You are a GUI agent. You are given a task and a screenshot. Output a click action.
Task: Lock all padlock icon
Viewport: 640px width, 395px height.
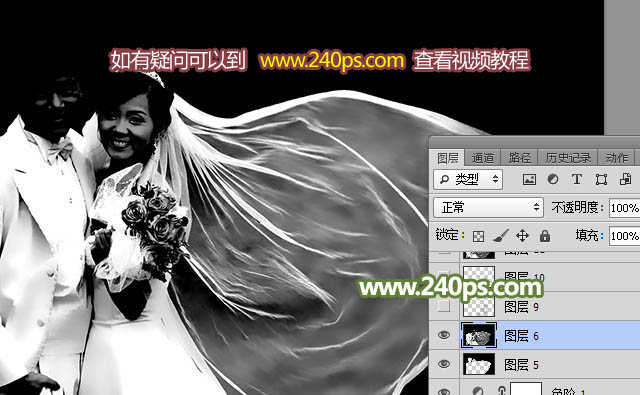pos(545,235)
